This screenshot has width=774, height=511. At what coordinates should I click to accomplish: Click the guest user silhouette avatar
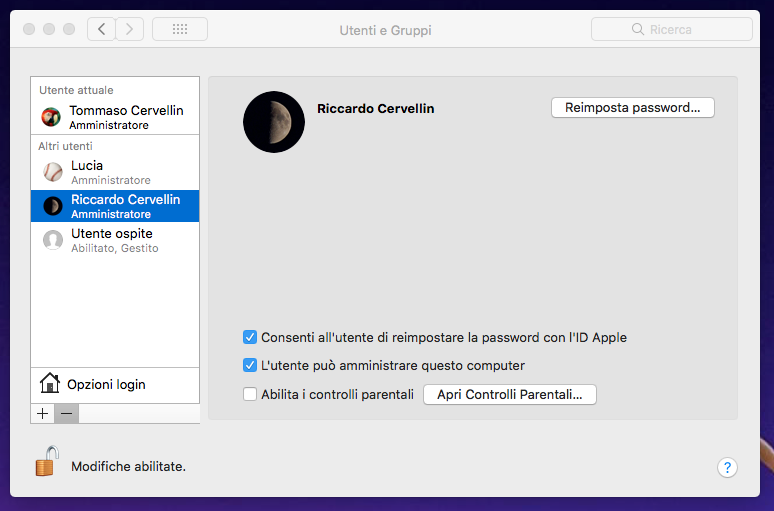click(53, 240)
